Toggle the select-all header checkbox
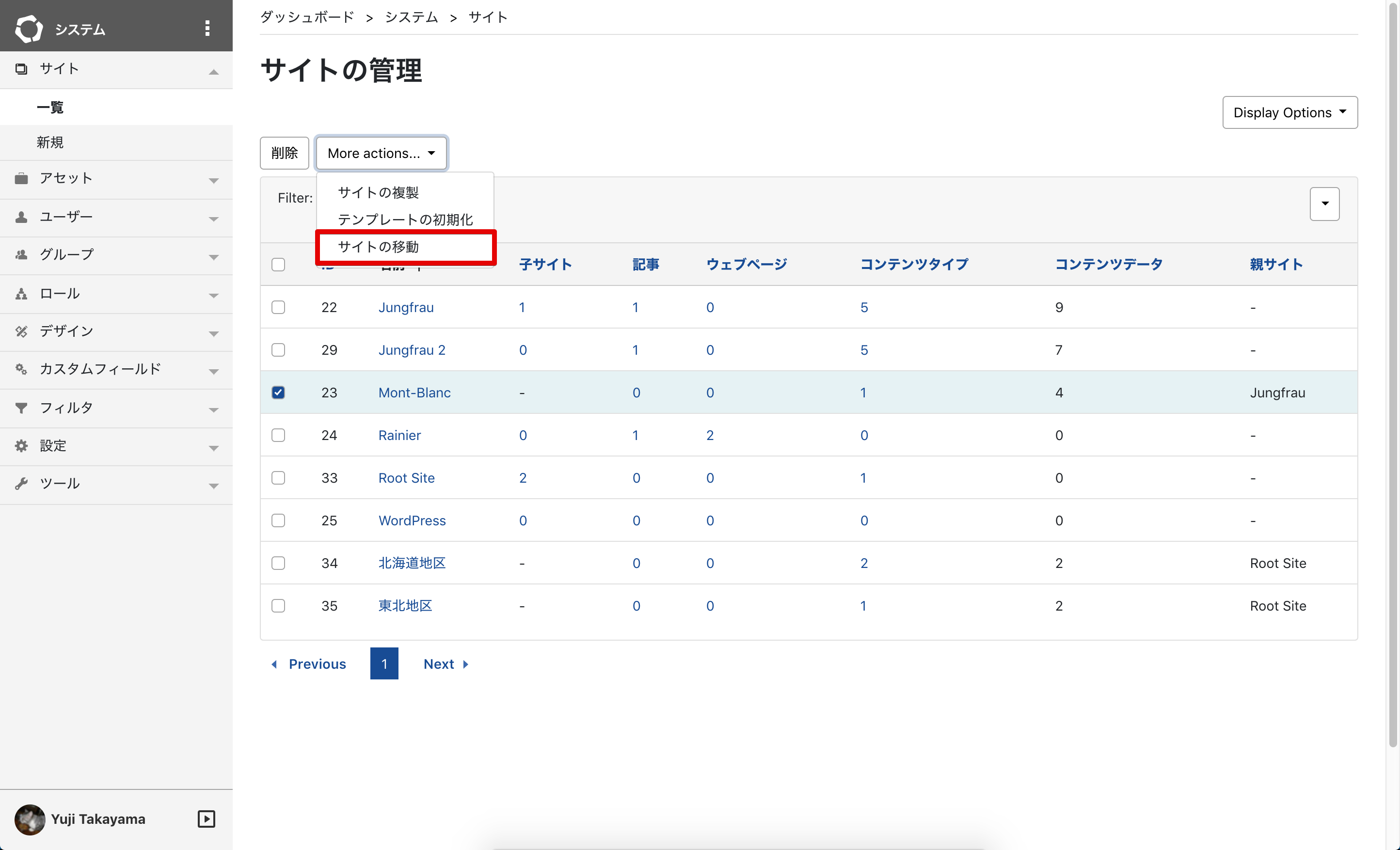This screenshot has height=850, width=1400. point(278,264)
